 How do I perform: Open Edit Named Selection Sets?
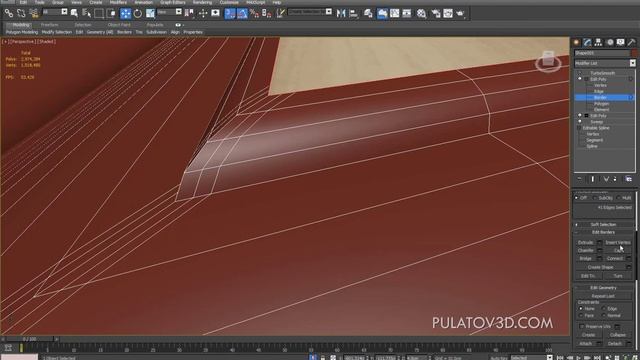(x=280, y=13)
